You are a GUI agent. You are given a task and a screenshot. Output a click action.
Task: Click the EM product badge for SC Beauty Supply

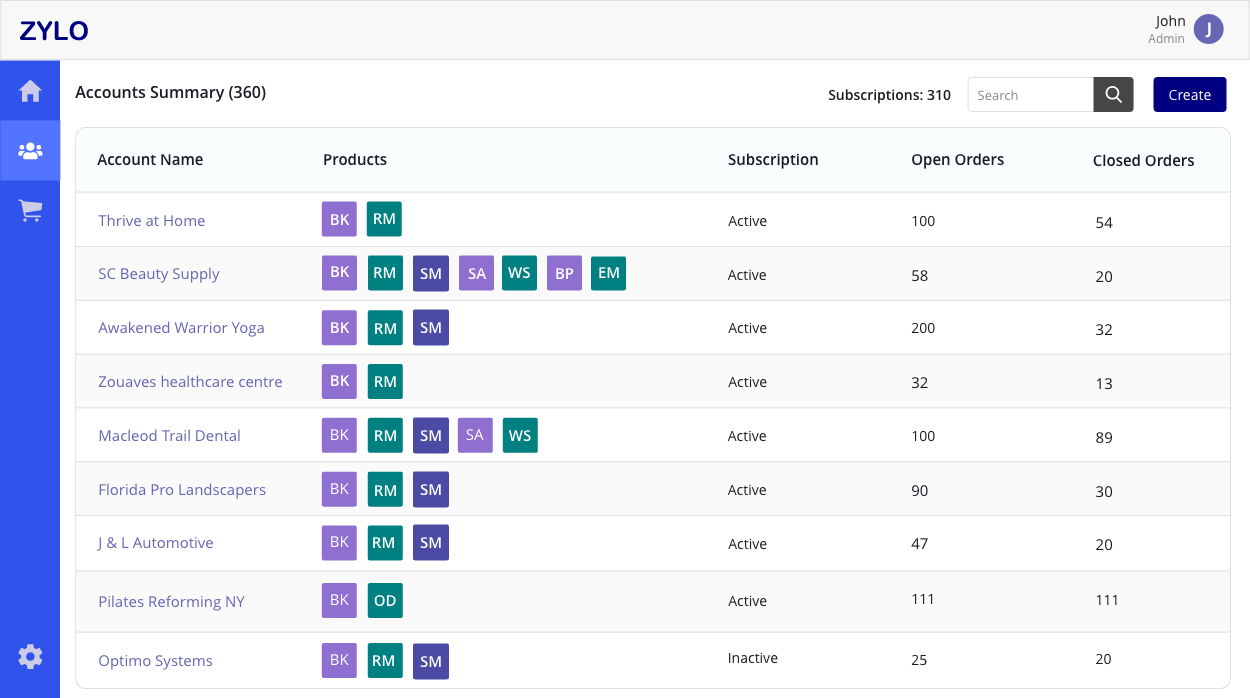coord(608,273)
